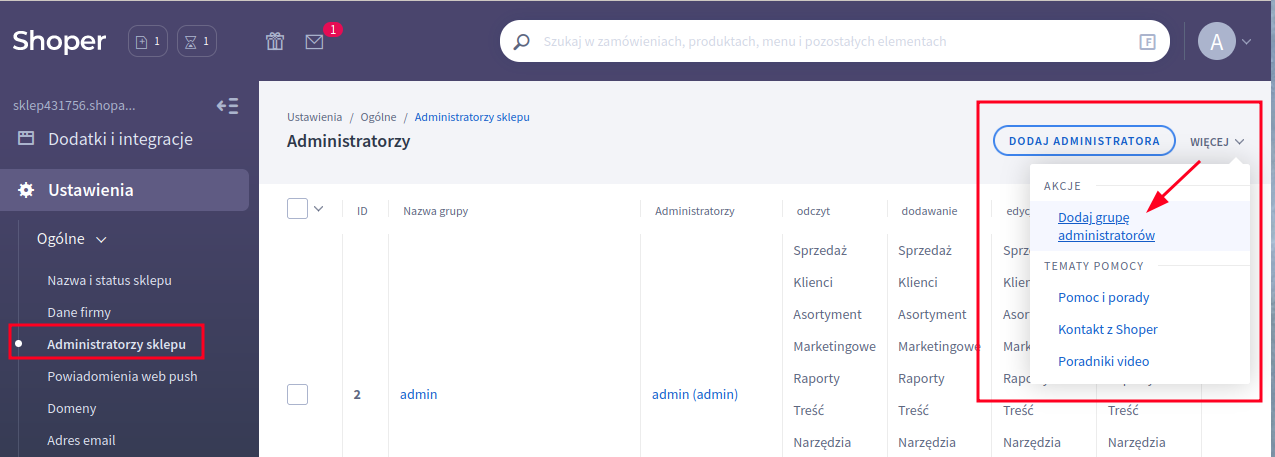Sort by ID column header
The width and height of the screenshot is (1275, 457).
tap(362, 211)
